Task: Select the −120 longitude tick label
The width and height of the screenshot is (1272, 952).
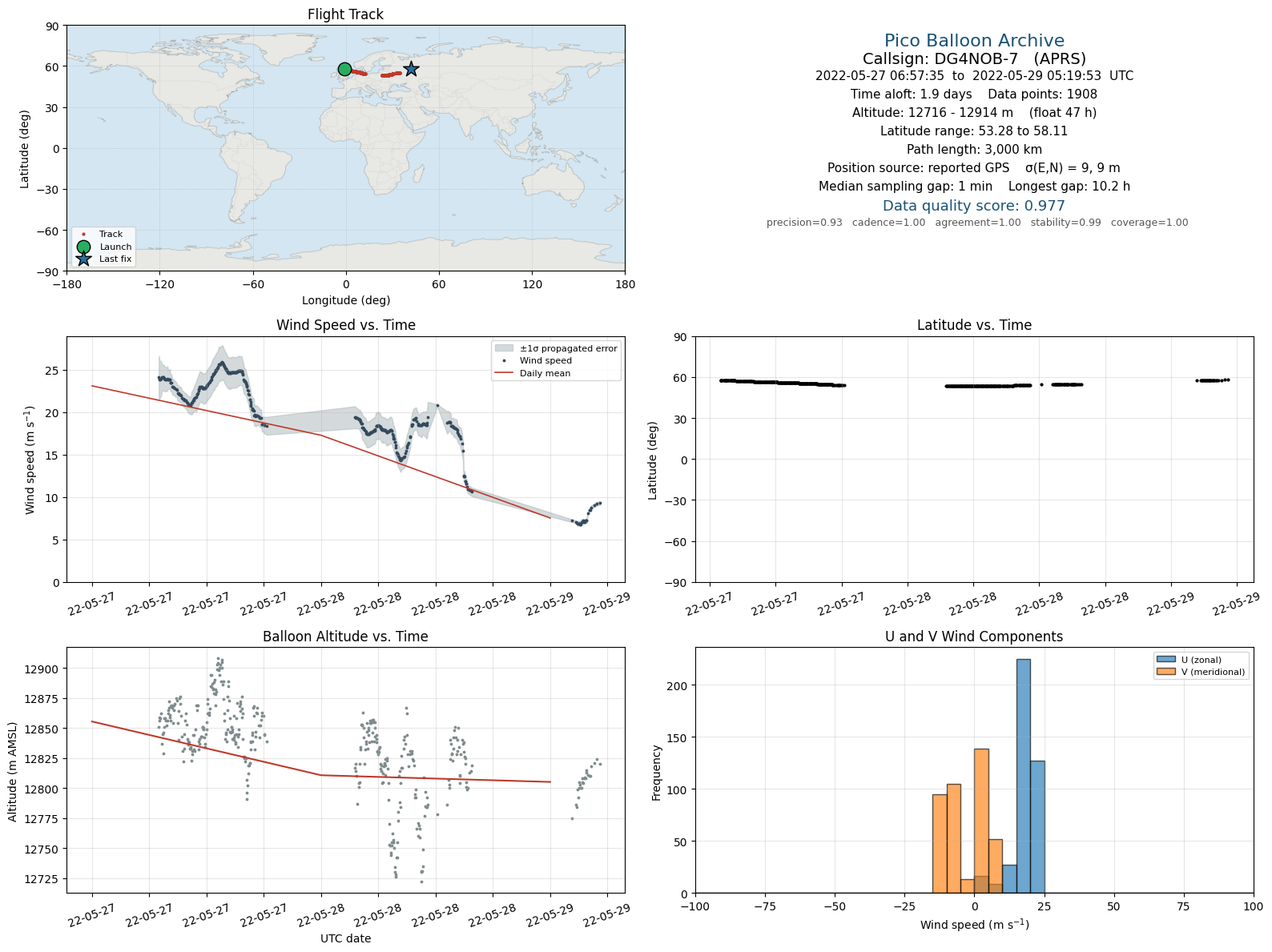Action: coord(159,284)
